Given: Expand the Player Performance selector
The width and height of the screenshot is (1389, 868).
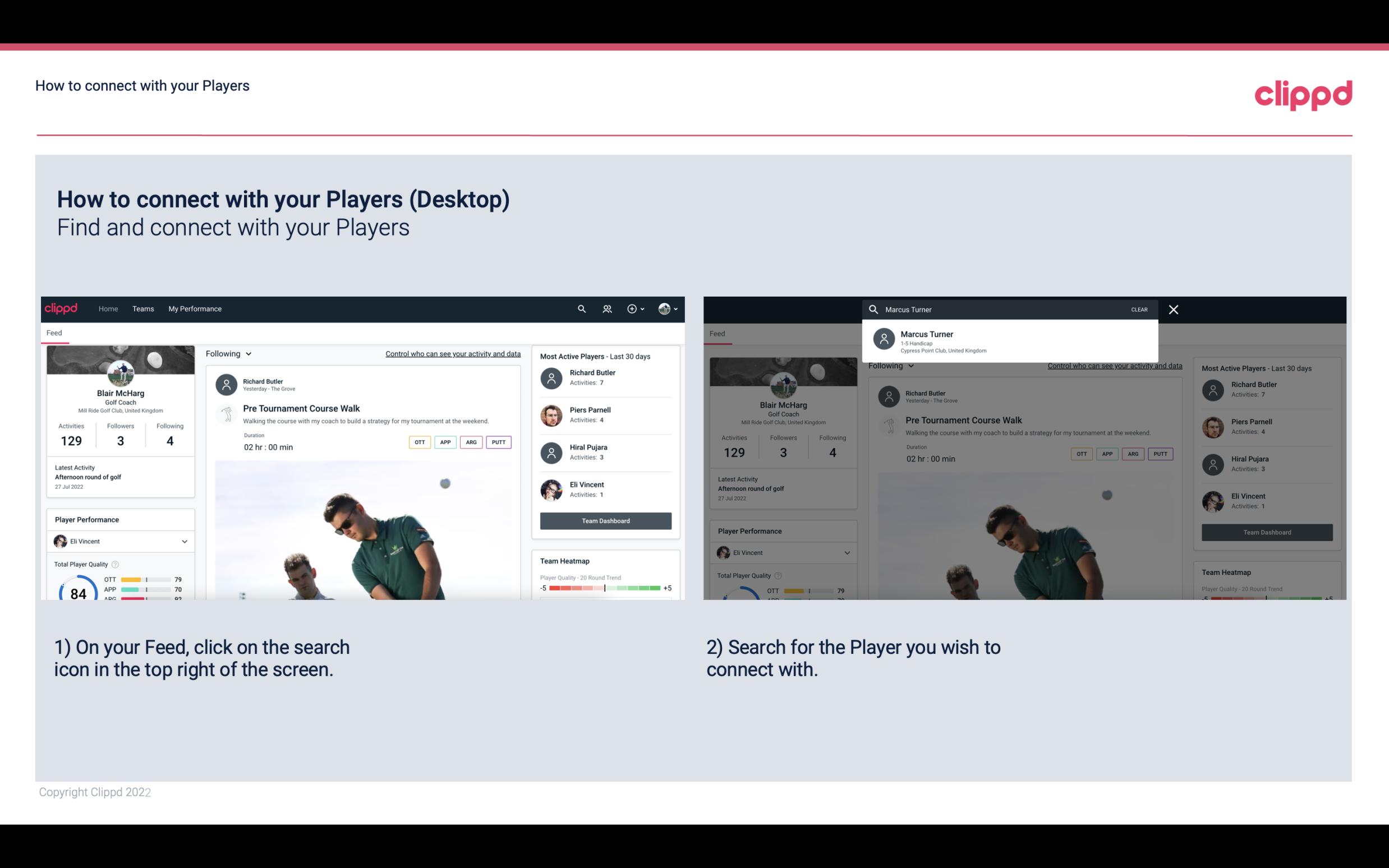Looking at the screenshot, I should 183,541.
